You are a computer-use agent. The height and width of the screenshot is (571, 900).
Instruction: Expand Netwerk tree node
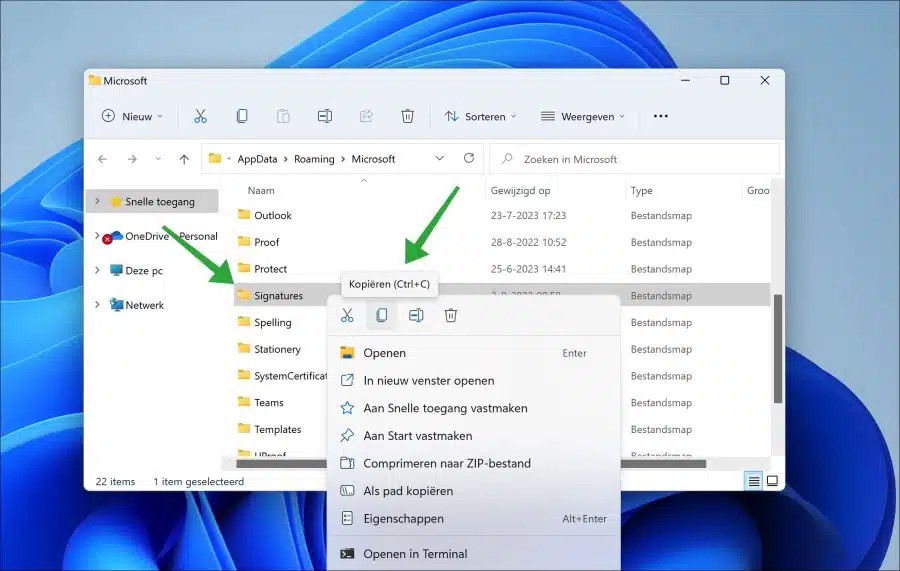click(98, 305)
